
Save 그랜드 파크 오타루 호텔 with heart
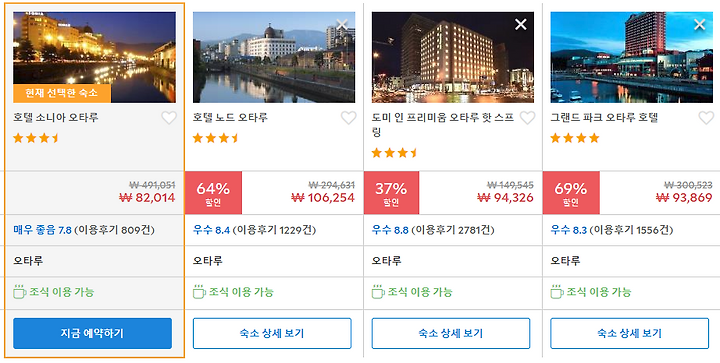(x=706, y=118)
